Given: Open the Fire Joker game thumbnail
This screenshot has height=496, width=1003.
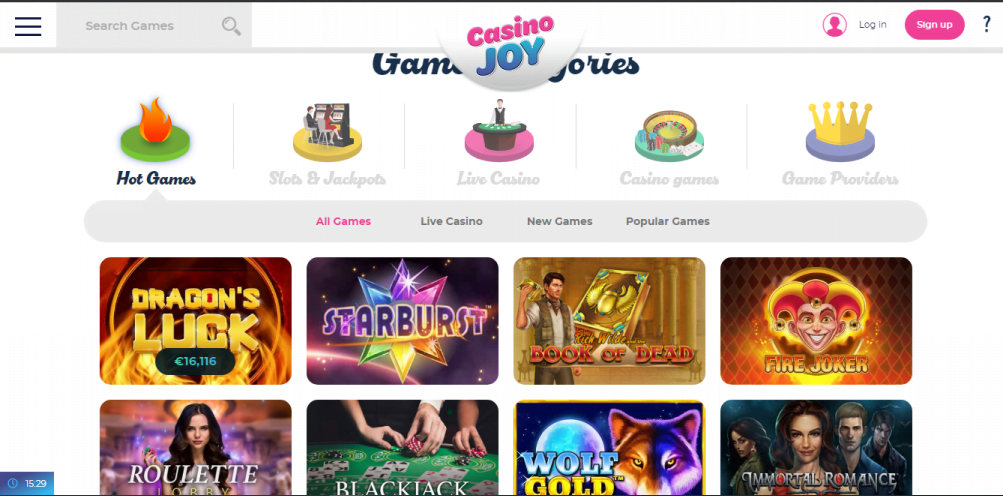Looking at the screenshot, I should 816,321.
